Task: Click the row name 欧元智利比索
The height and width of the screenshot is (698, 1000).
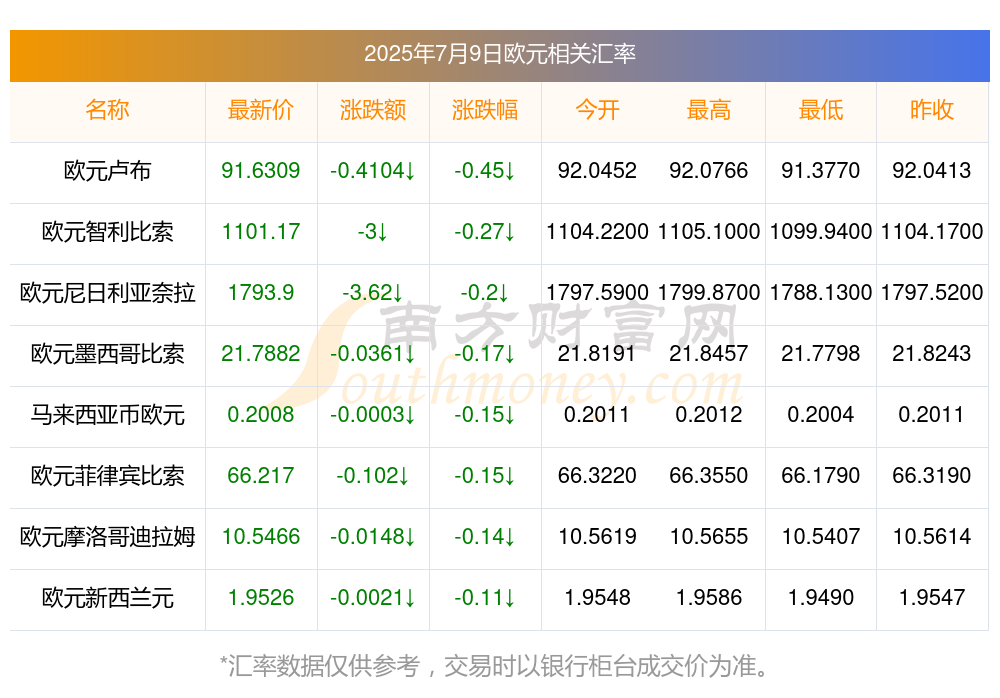Action: coord(107,232)
